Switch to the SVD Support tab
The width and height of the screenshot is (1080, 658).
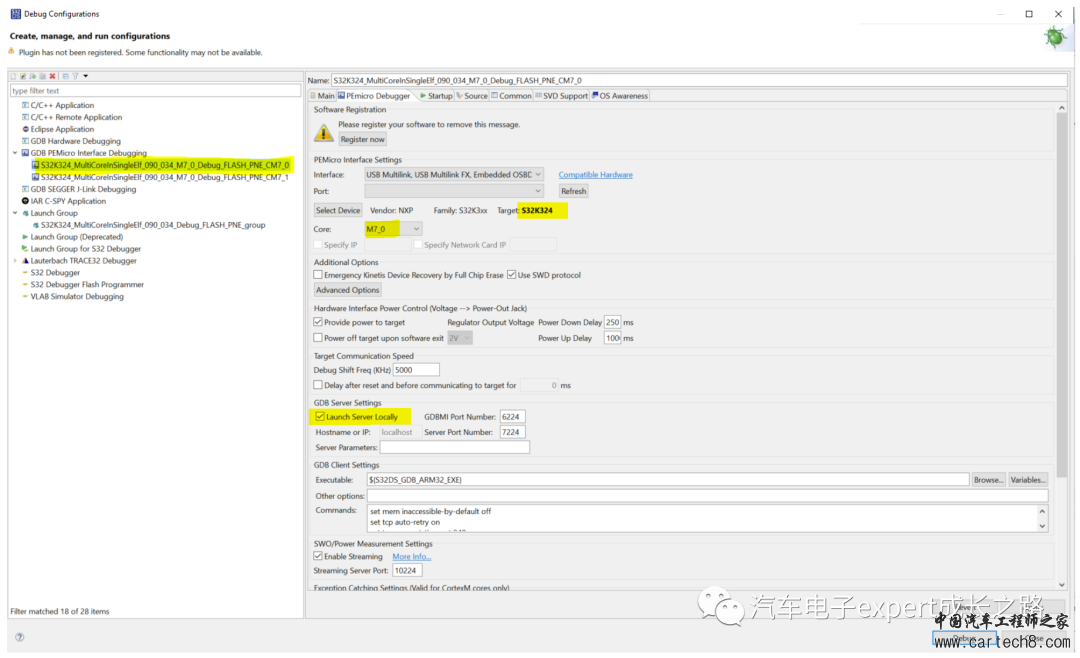click(561, 96)
